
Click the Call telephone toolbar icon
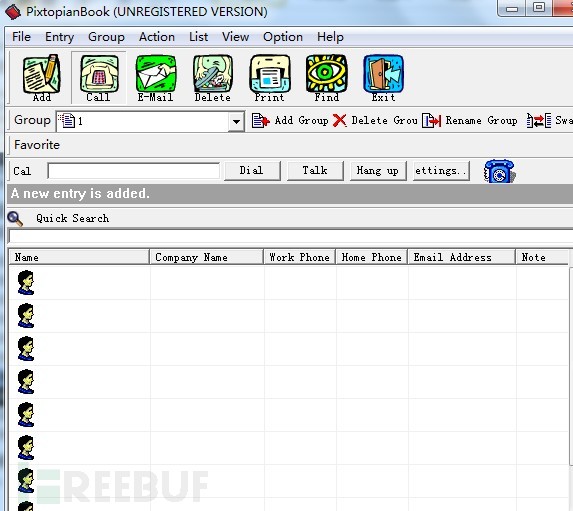(99, 77)
